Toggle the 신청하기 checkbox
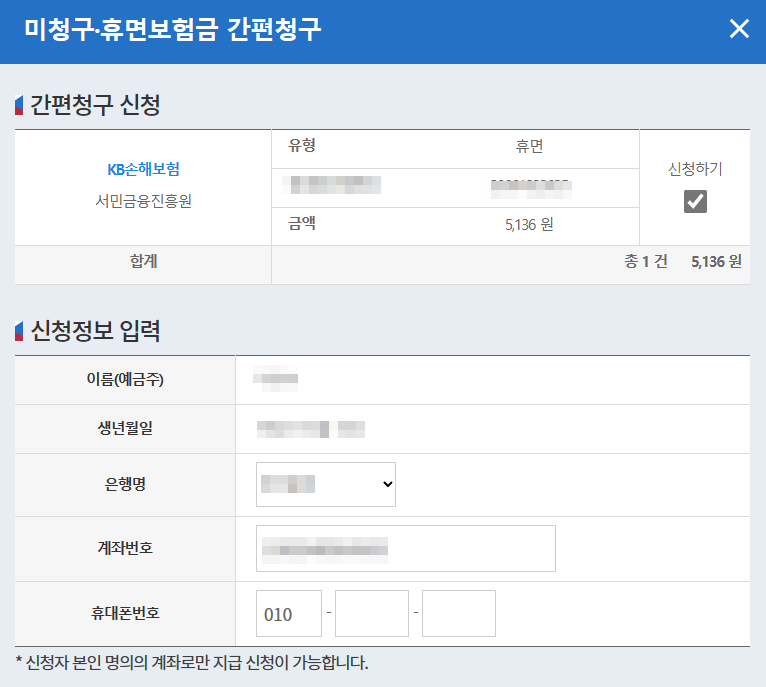The width and height of the screenshot is (766, 687). (695, 201)
